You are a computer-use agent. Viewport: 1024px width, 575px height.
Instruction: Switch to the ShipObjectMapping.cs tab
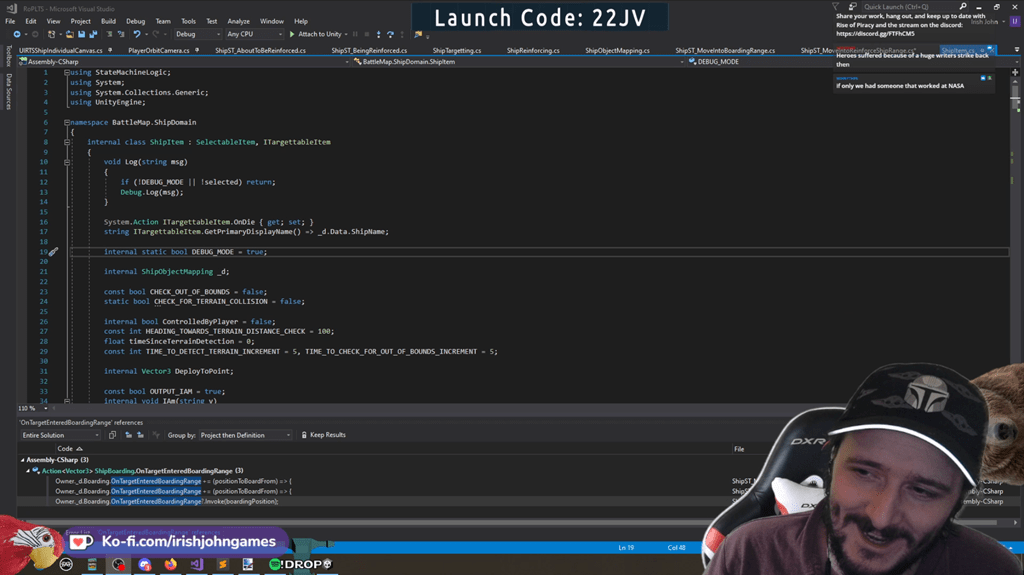click(617, 50)
